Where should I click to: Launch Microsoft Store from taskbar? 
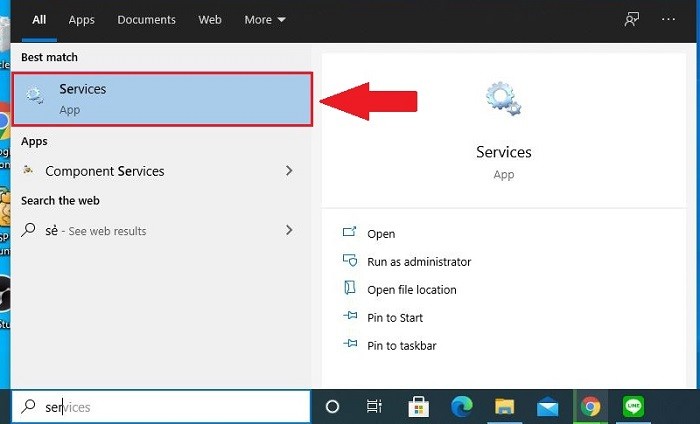point(419,407)
